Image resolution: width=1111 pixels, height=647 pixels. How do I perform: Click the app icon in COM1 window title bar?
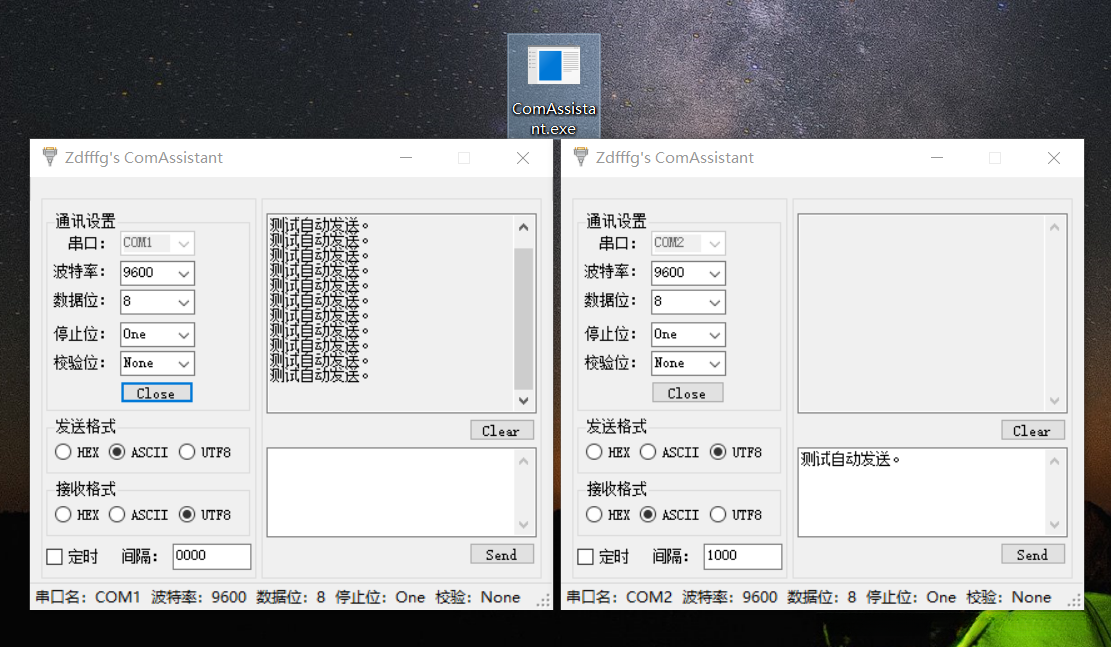[50, 157]
